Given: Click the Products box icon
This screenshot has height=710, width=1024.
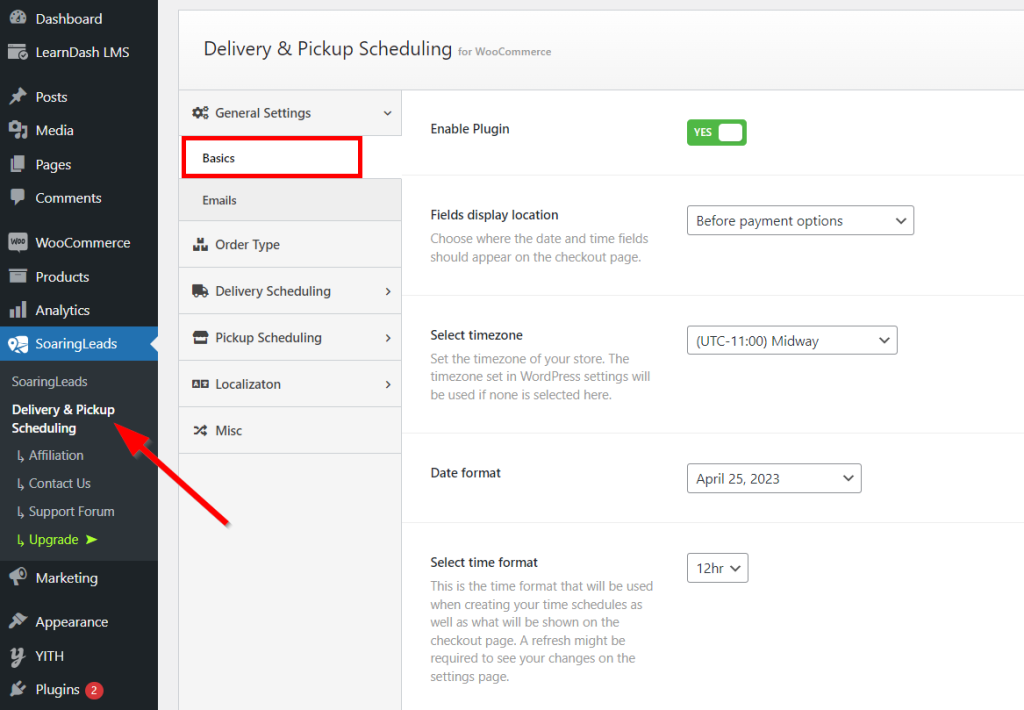Looking at the screenshot, I should click(x=18, y=276).
